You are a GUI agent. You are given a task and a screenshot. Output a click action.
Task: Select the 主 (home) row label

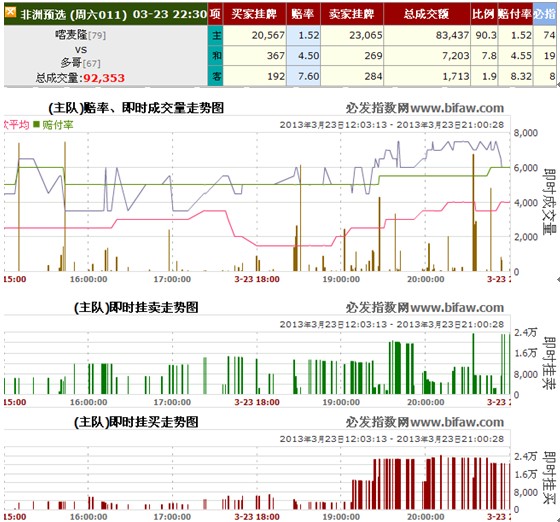tap(216, 35)
